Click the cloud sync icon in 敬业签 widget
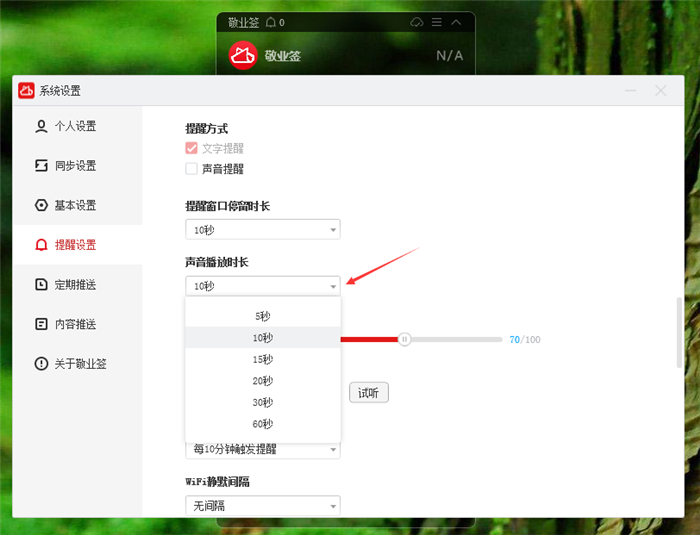700x535 pixels. pos(417,22)
